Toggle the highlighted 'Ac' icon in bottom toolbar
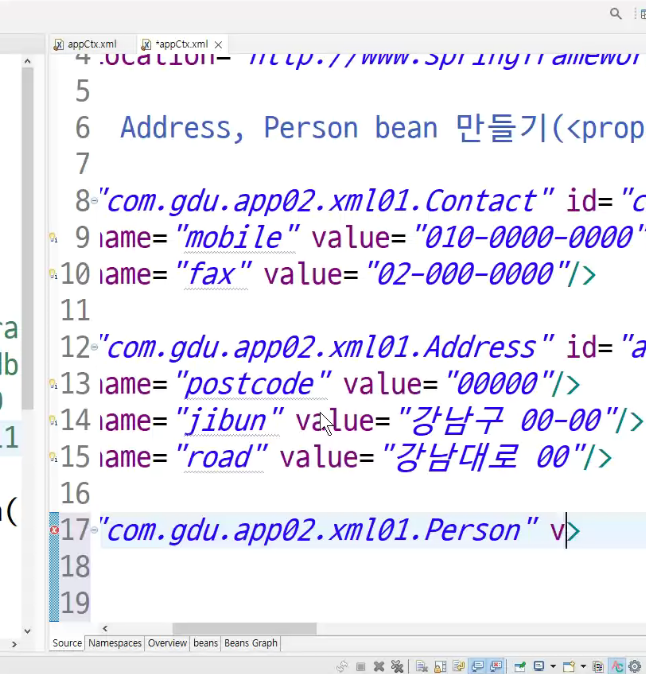Viewport: 646px width, 674px height. click(x=617, y=666)
